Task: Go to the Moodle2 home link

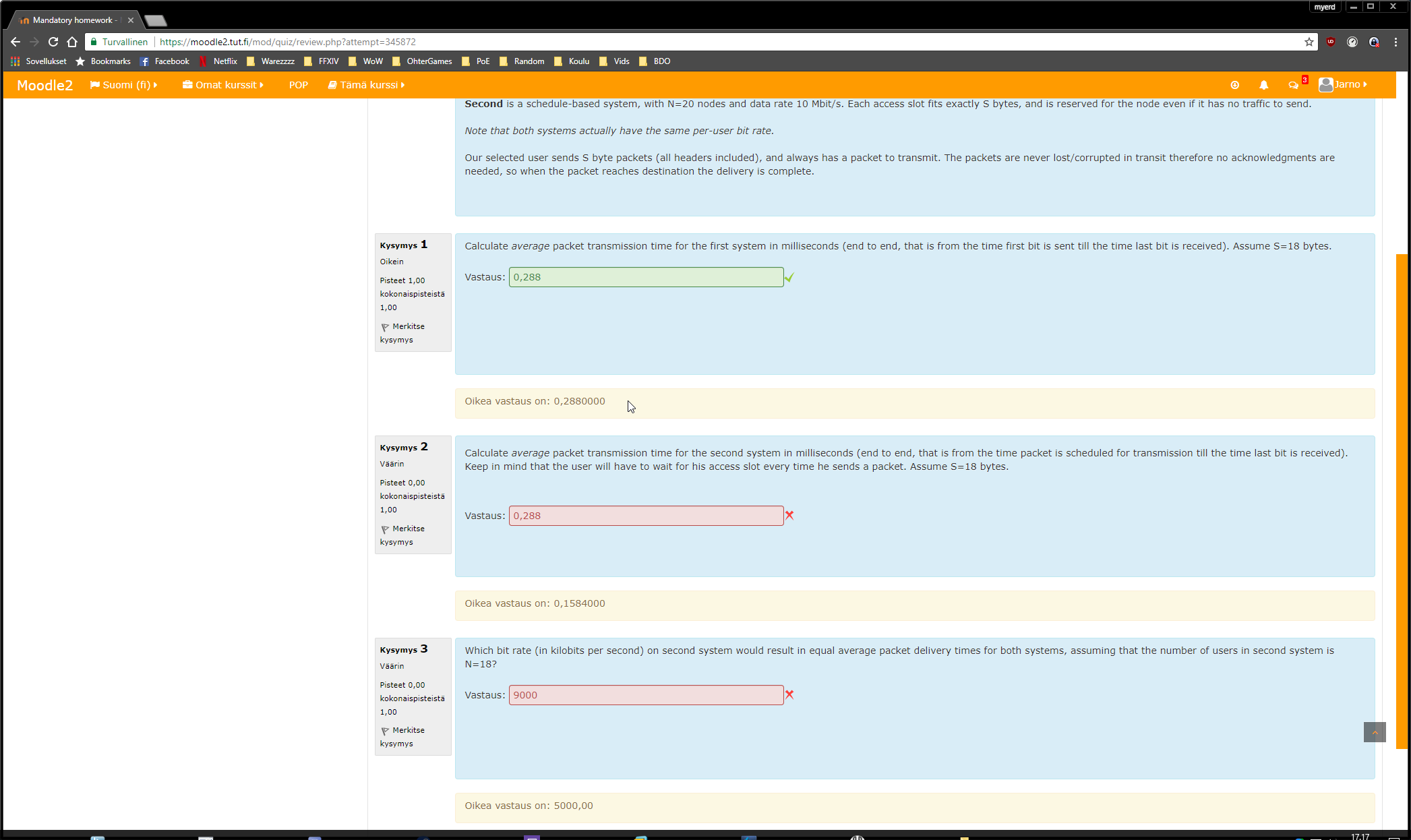Action: [x=44, y=85]
